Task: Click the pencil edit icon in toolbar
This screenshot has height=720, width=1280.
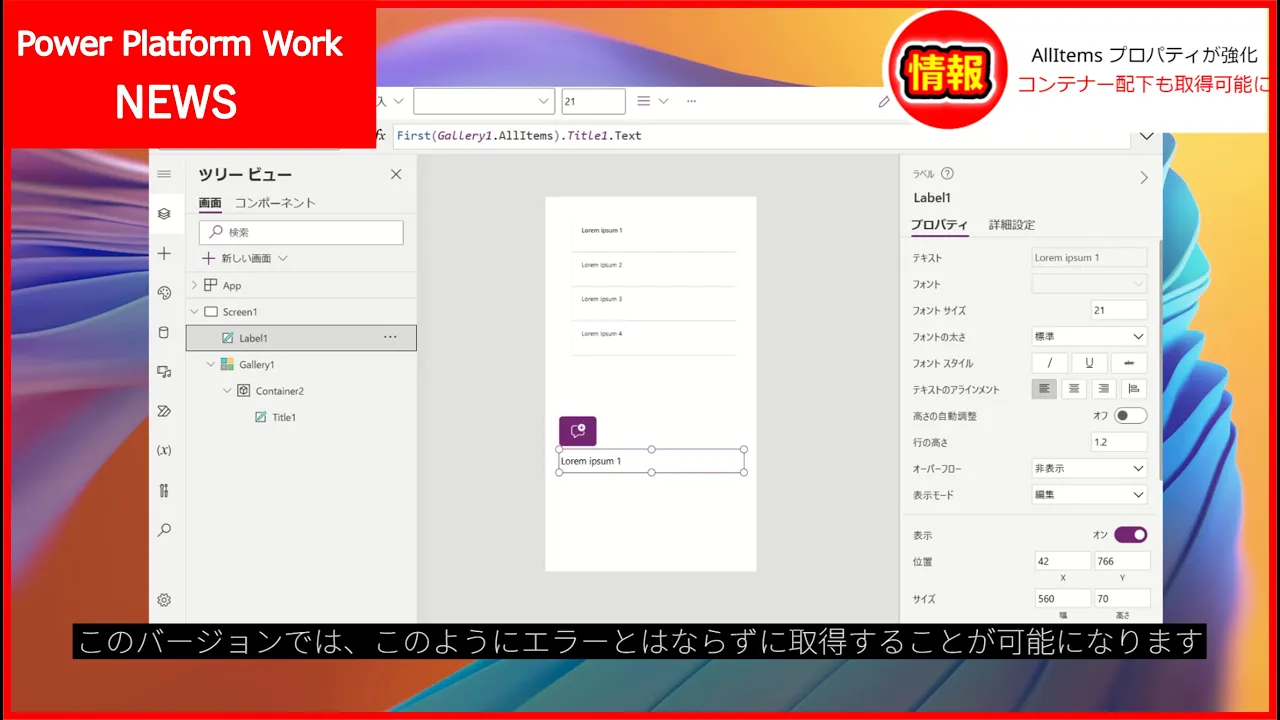Action: tap(884, 101)
